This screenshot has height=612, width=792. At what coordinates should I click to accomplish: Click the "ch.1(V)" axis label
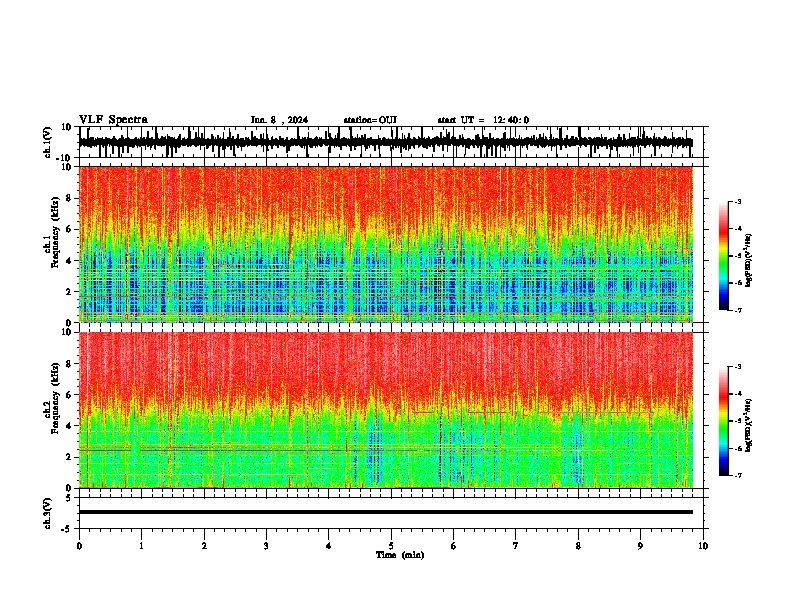point(48,142)
